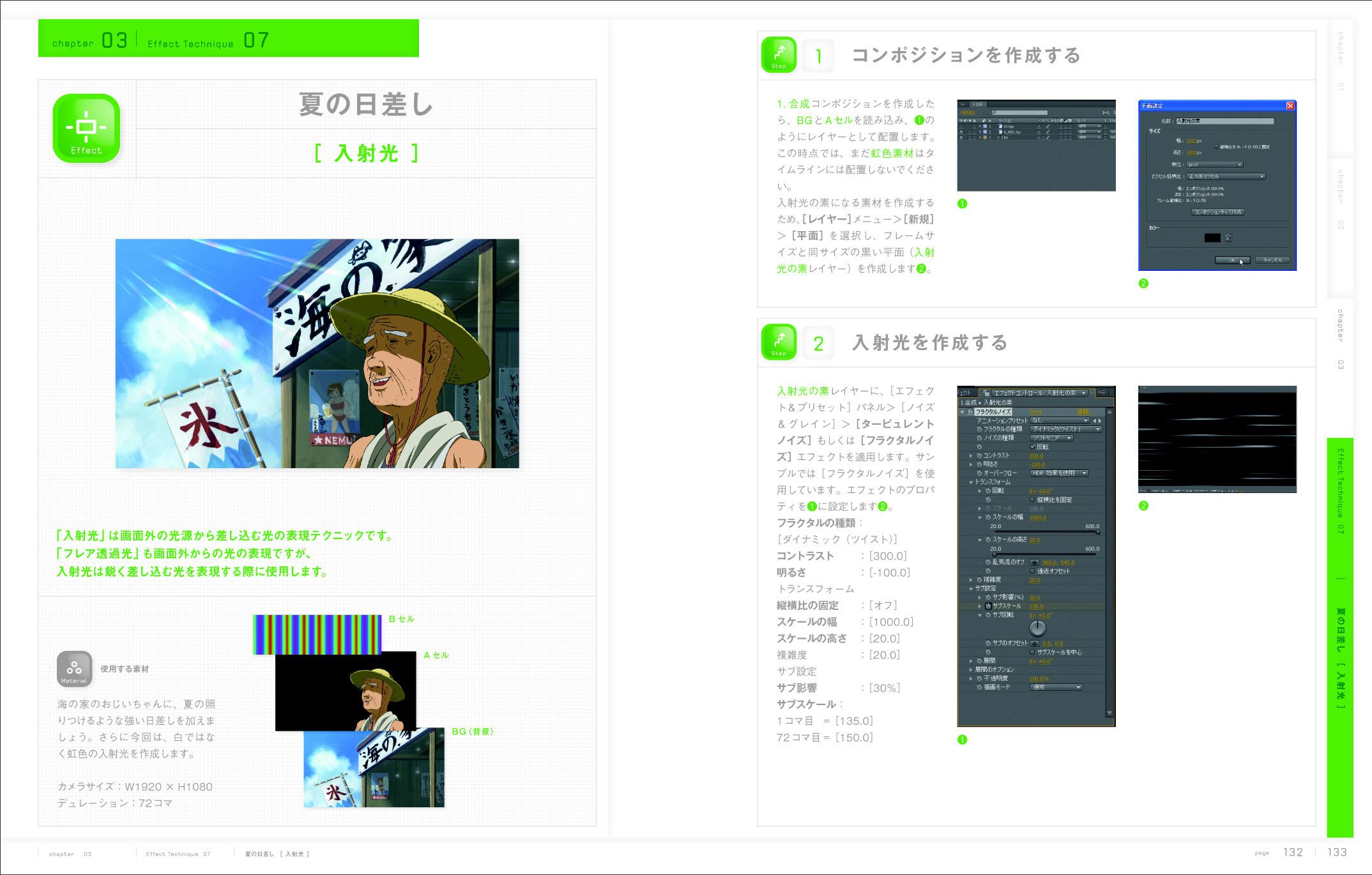The width and height of the screenshot is (1372, 875).
Task: Toggle visibility eye of A_0001.tga layer
Action: point(961,132)
